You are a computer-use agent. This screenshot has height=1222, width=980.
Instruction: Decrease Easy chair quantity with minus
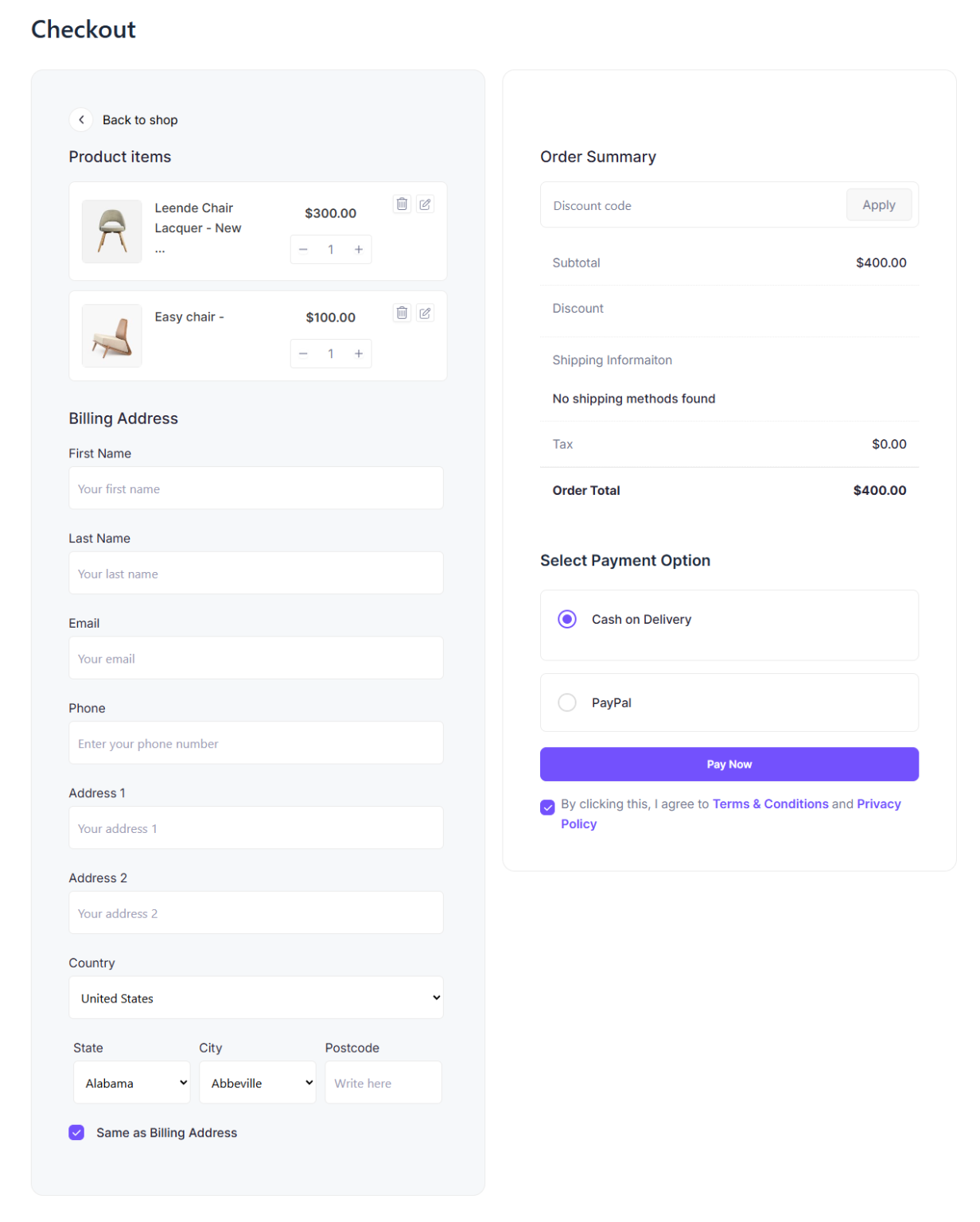(303, 354)
